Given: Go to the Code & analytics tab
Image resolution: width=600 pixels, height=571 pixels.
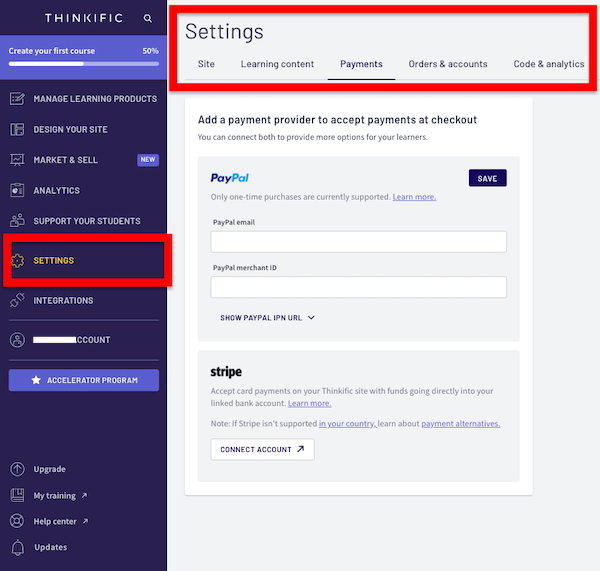Looking at the screenshot, I should click(x=549, y=64).
